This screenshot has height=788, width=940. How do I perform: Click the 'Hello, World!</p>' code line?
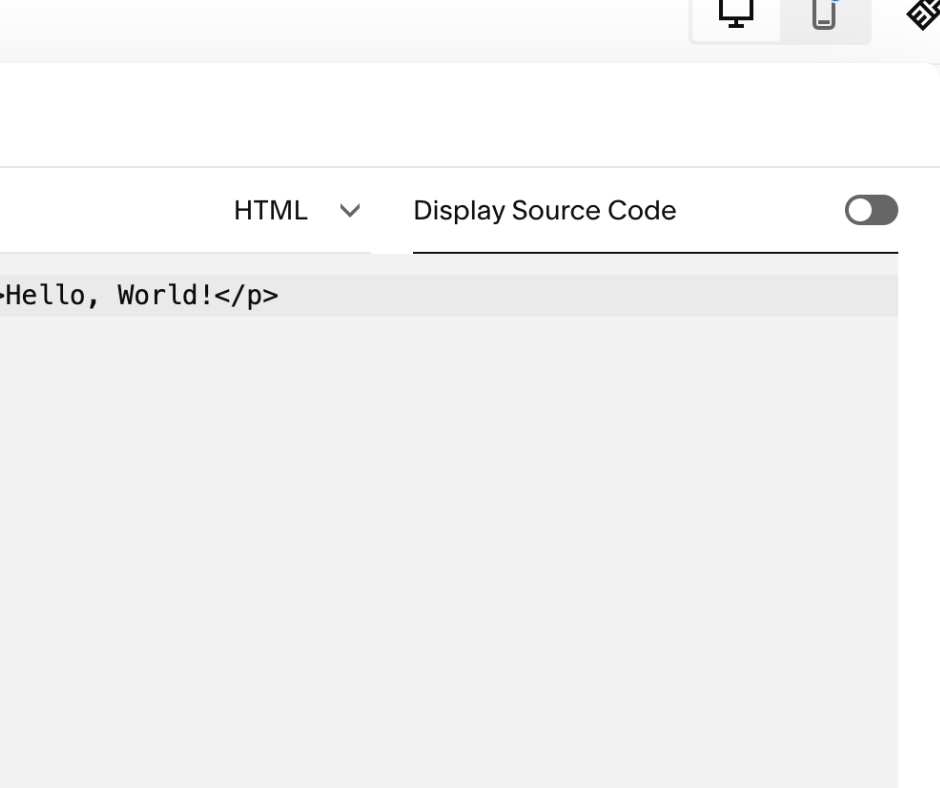[x=449, y=296]
